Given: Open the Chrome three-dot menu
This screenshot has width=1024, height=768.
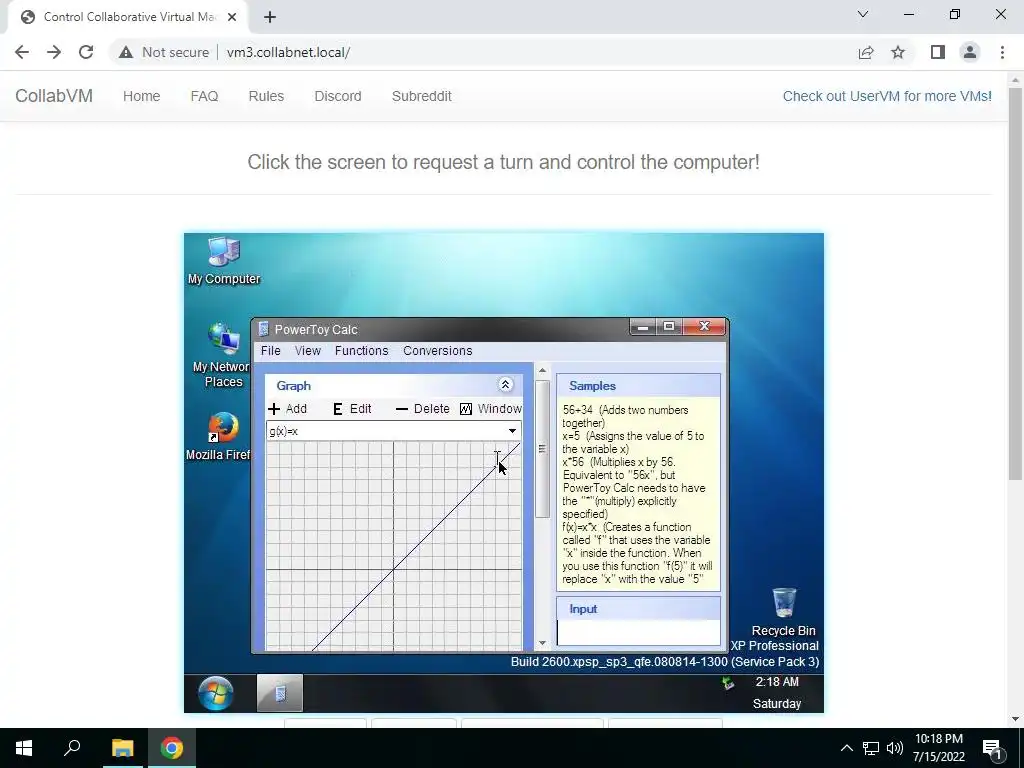Looking at the screenshot, I should pos(1002,52).
